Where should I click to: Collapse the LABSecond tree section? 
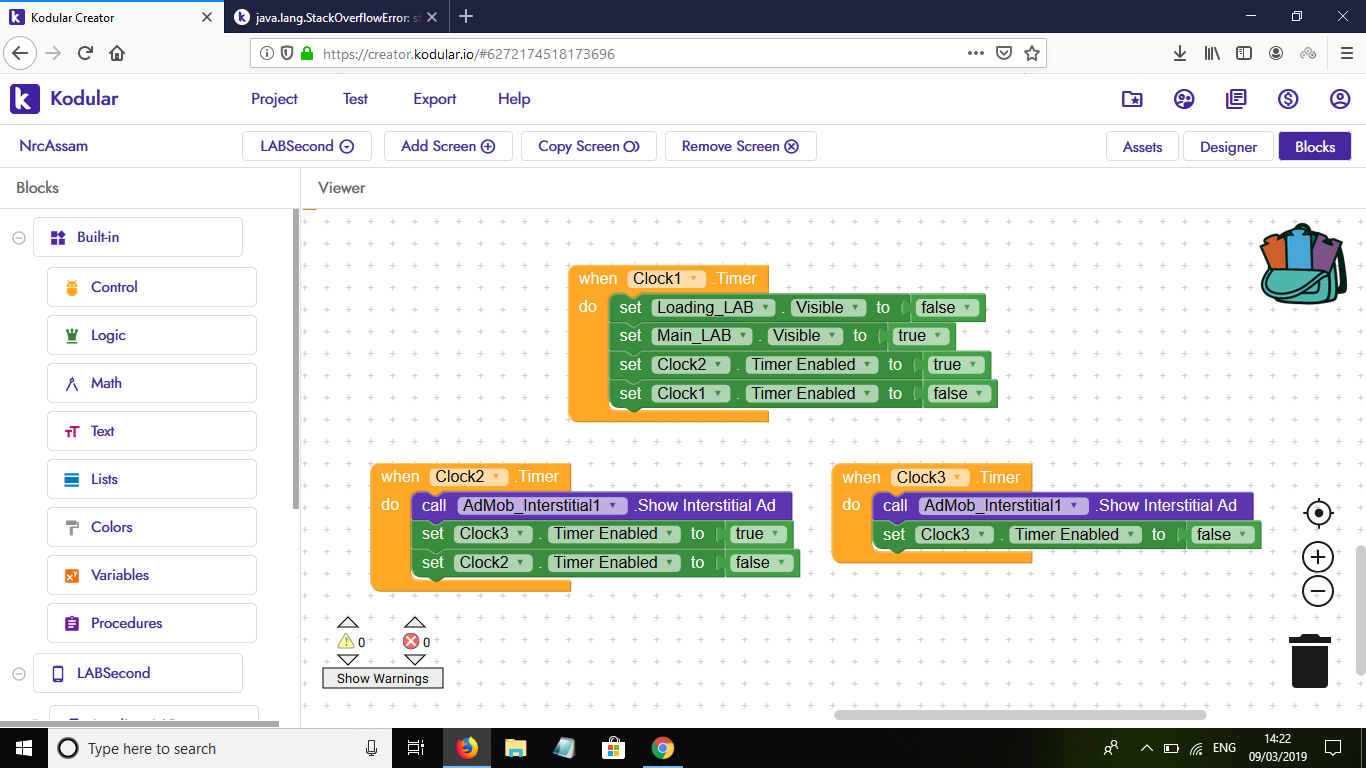(x=19, y=674)
